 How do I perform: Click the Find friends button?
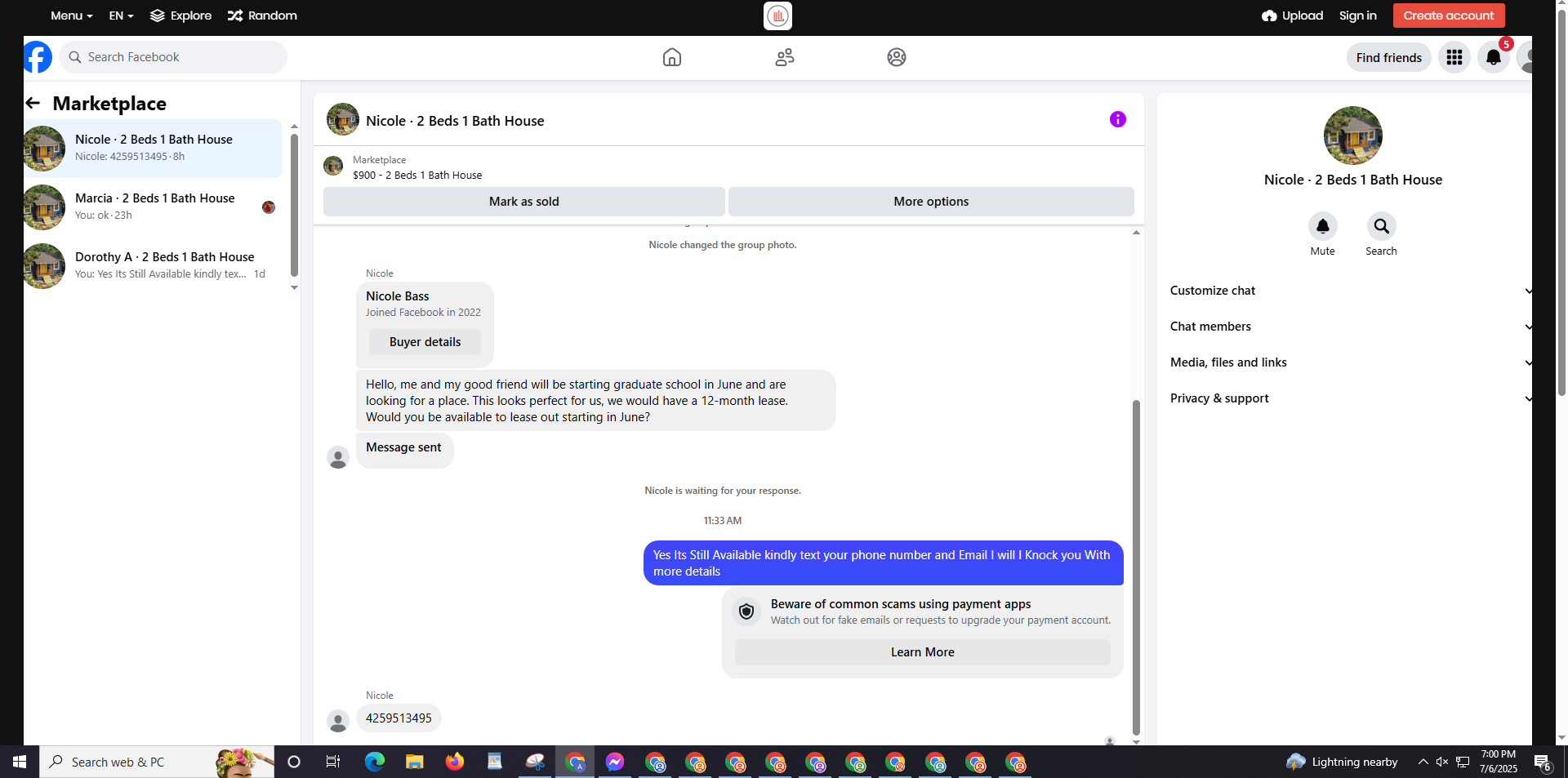click(1388, 57)
